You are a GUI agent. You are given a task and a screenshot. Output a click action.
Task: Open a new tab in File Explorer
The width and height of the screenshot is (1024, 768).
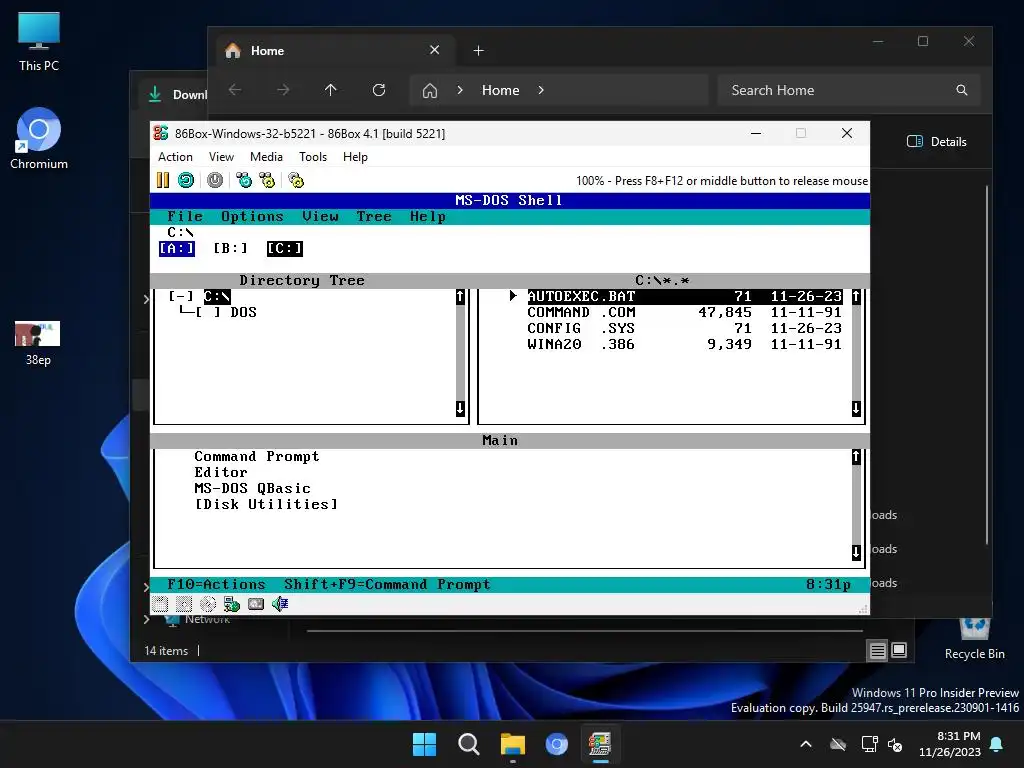click(x=479, y=50)
